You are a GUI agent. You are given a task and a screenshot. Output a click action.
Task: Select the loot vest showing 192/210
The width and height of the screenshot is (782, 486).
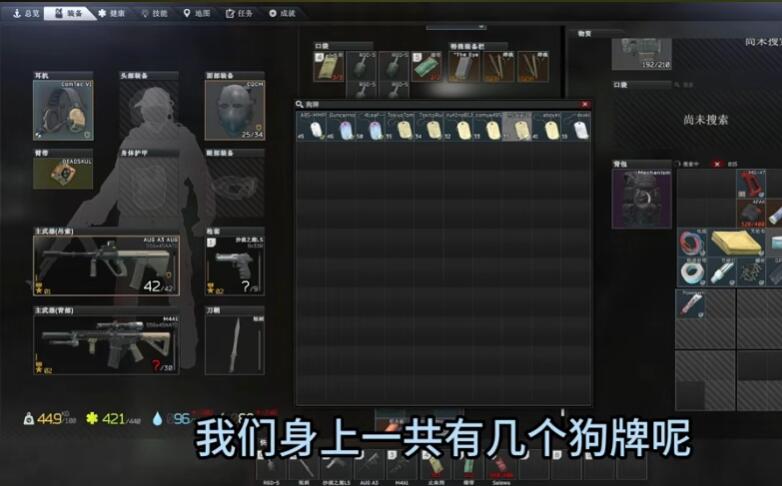pos(641,54)
